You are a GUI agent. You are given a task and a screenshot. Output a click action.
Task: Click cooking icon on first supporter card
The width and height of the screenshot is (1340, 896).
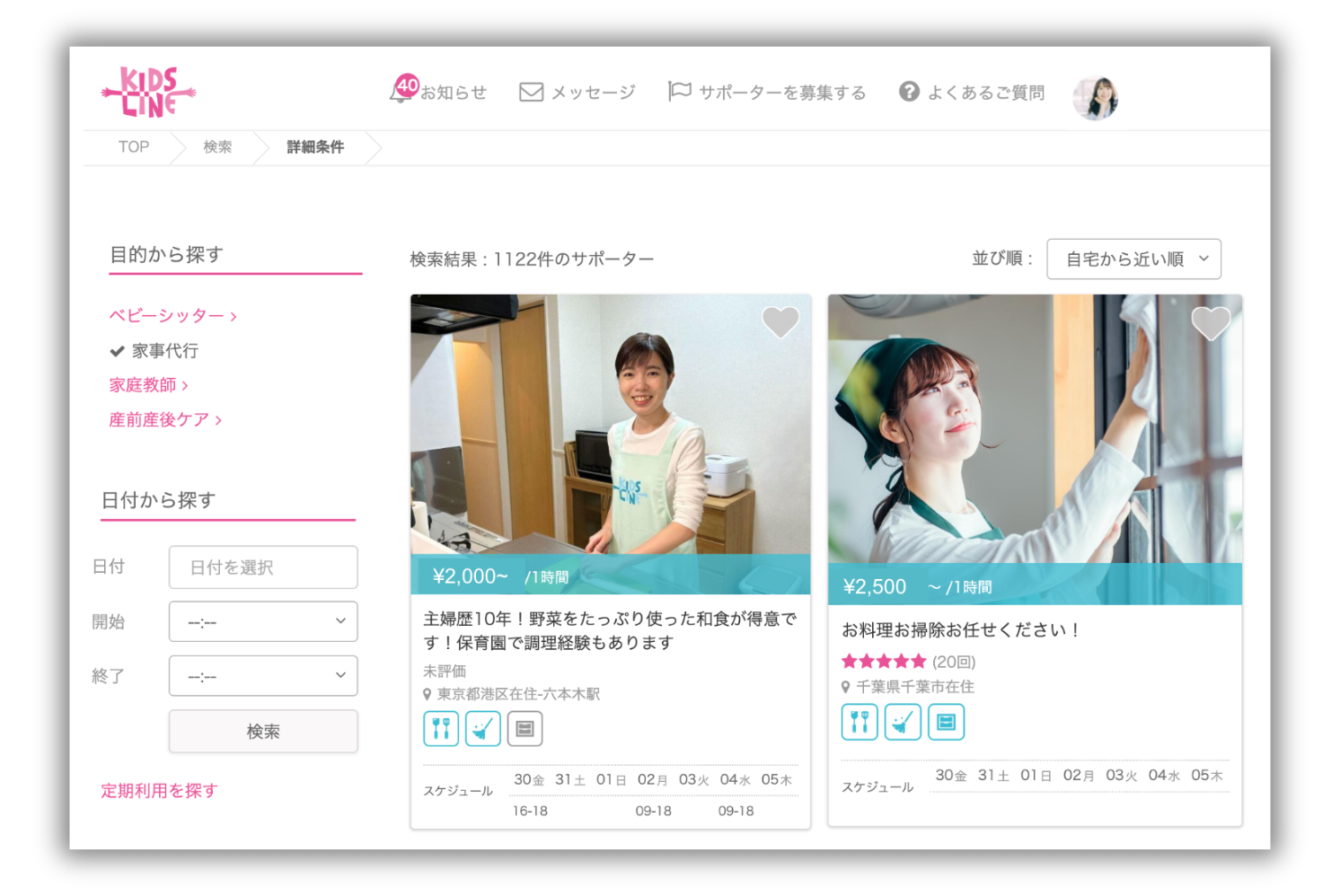pos(441,729)
